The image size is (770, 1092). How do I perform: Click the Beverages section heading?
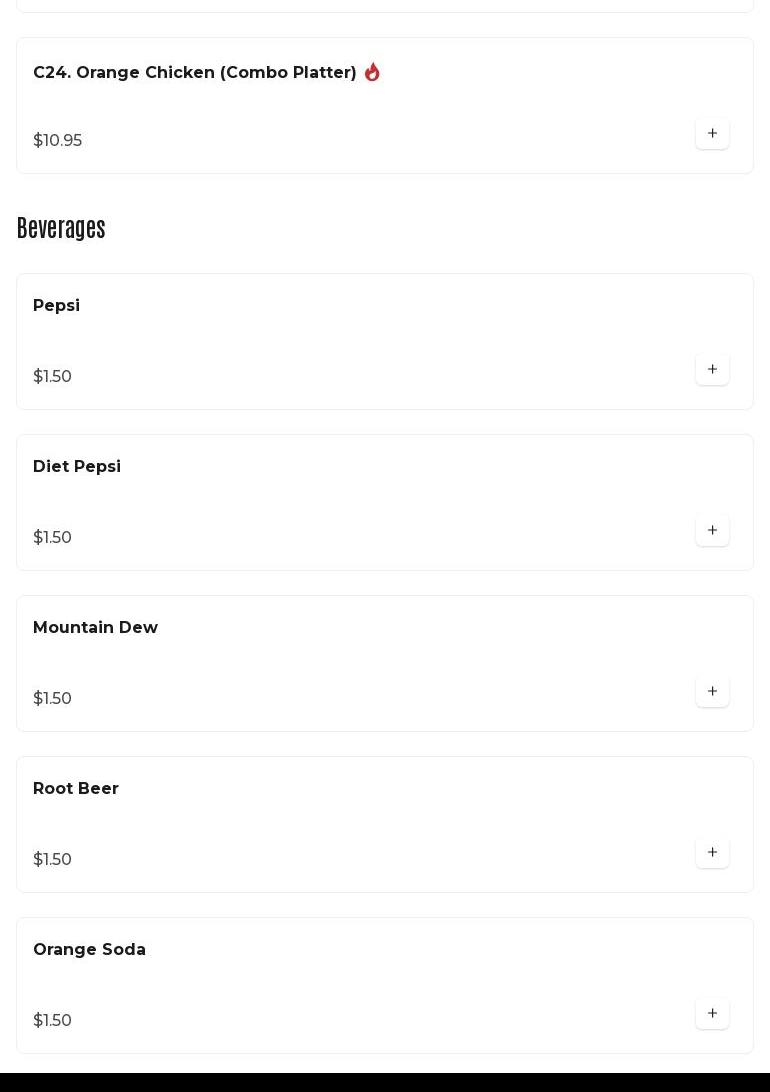click(x=61, y=229)
